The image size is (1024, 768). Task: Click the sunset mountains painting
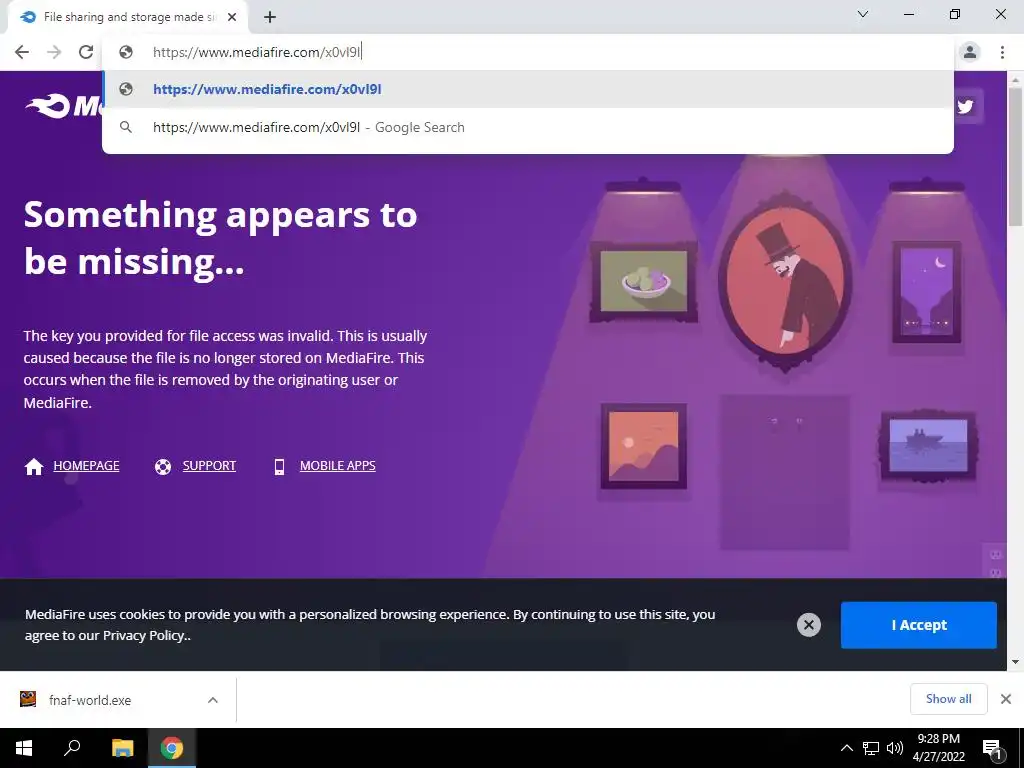644,446
